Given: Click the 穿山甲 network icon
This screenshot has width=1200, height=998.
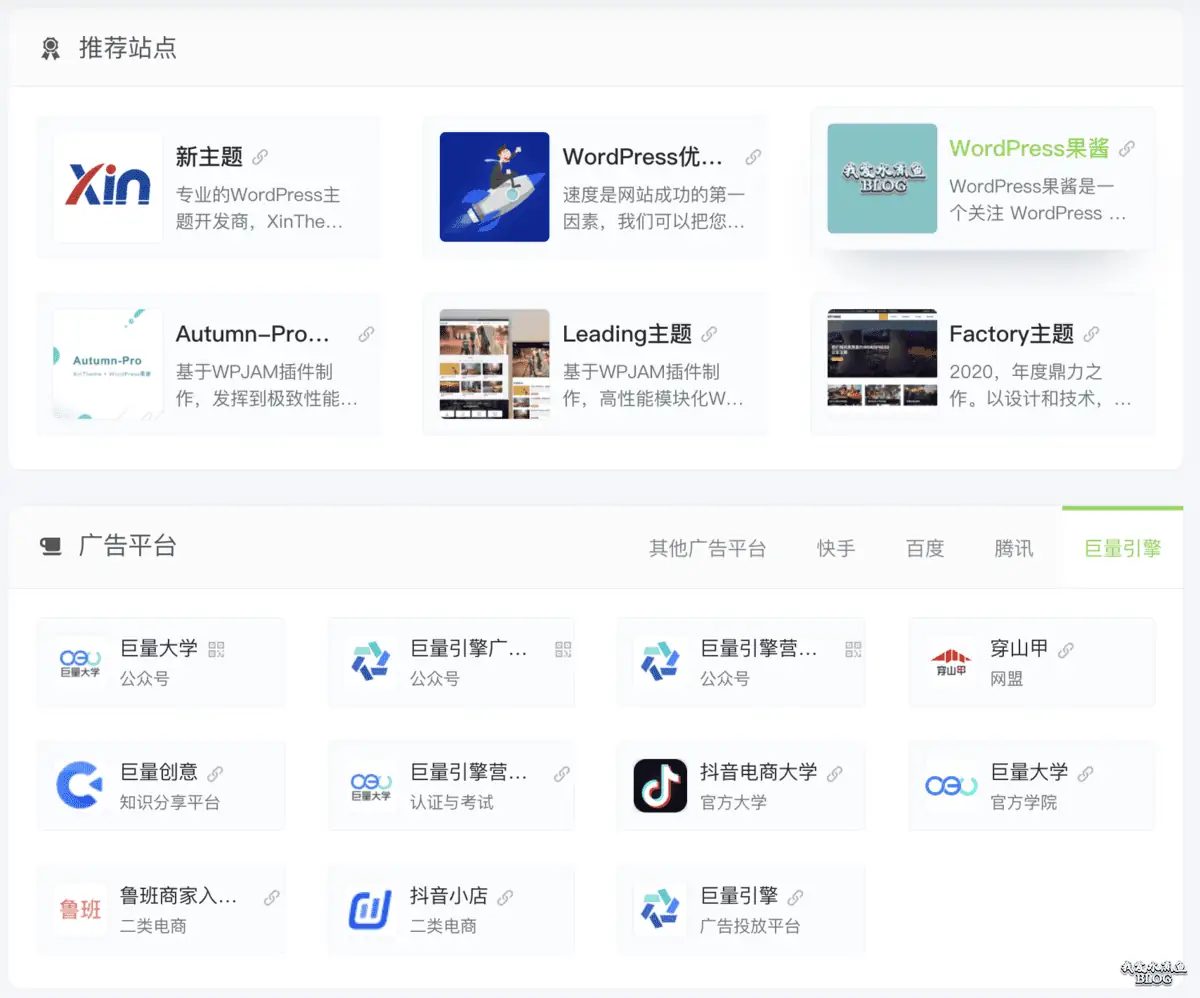Looking at the screenshot, I should [x=951, y=662].
